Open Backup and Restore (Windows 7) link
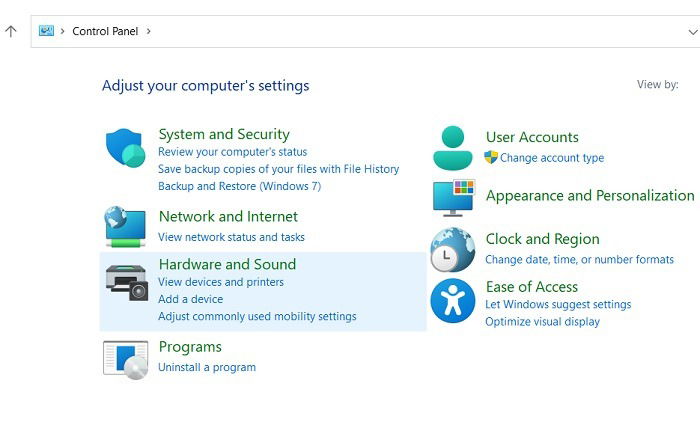The width and height of the screenshot is (700, 422). tap(240, 186)
